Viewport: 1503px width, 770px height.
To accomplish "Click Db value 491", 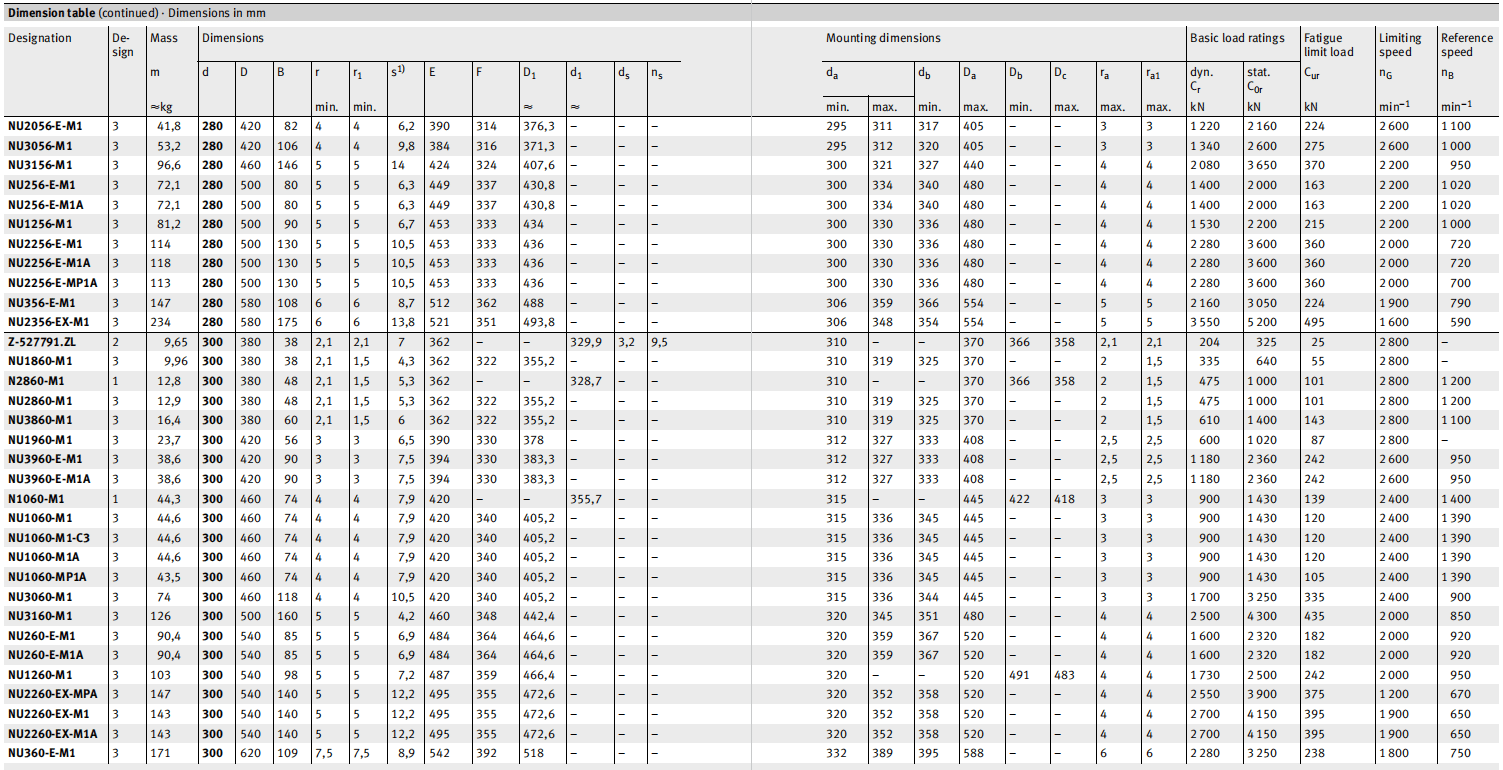I will click(1018, 675).
